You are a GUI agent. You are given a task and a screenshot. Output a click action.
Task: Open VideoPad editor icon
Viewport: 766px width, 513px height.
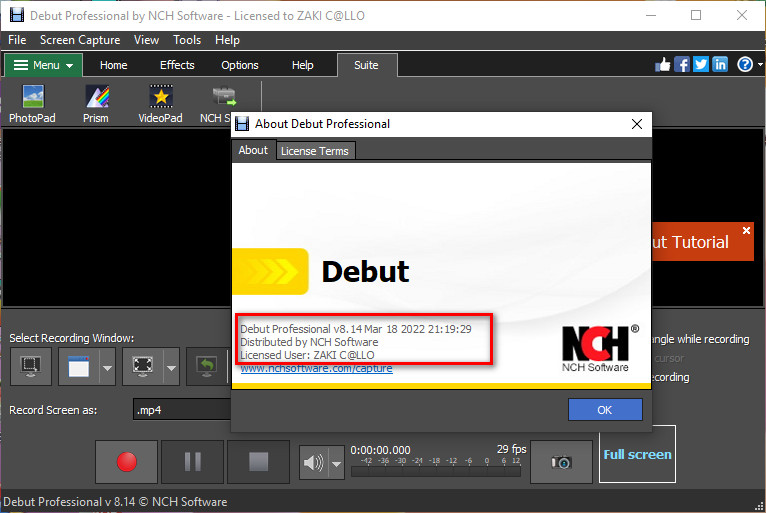tap(160, 103)
